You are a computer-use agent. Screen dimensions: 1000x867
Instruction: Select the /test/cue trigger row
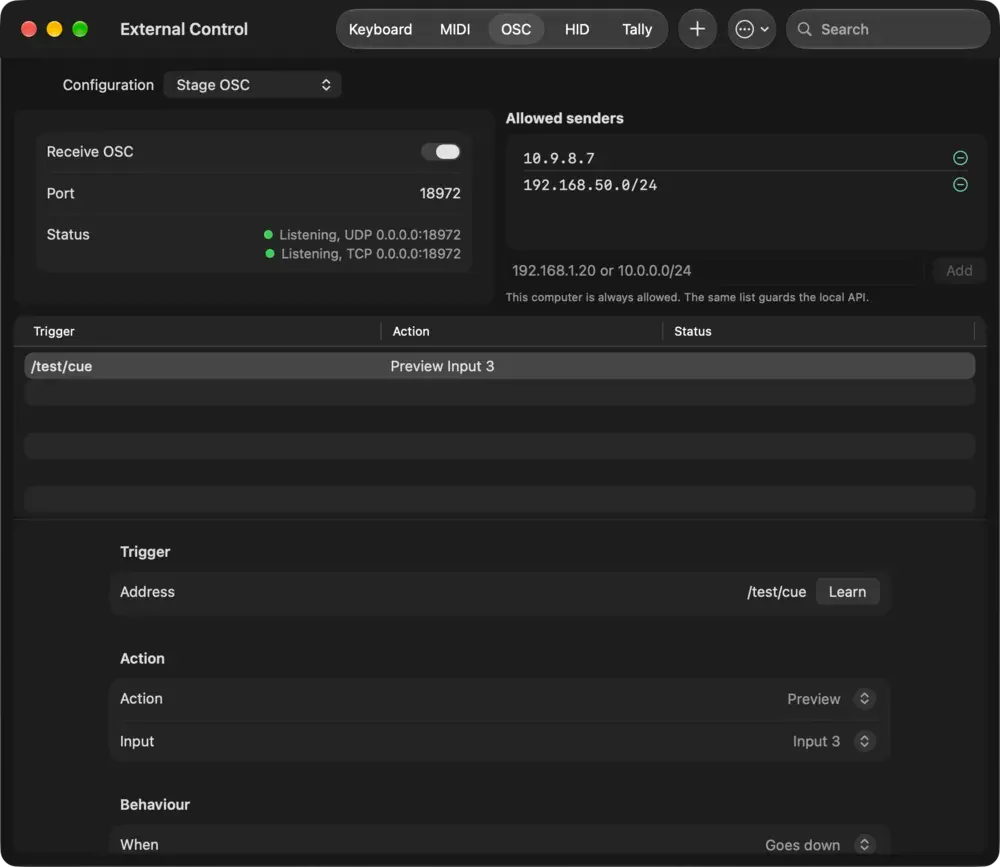click(x=499, y=366)
